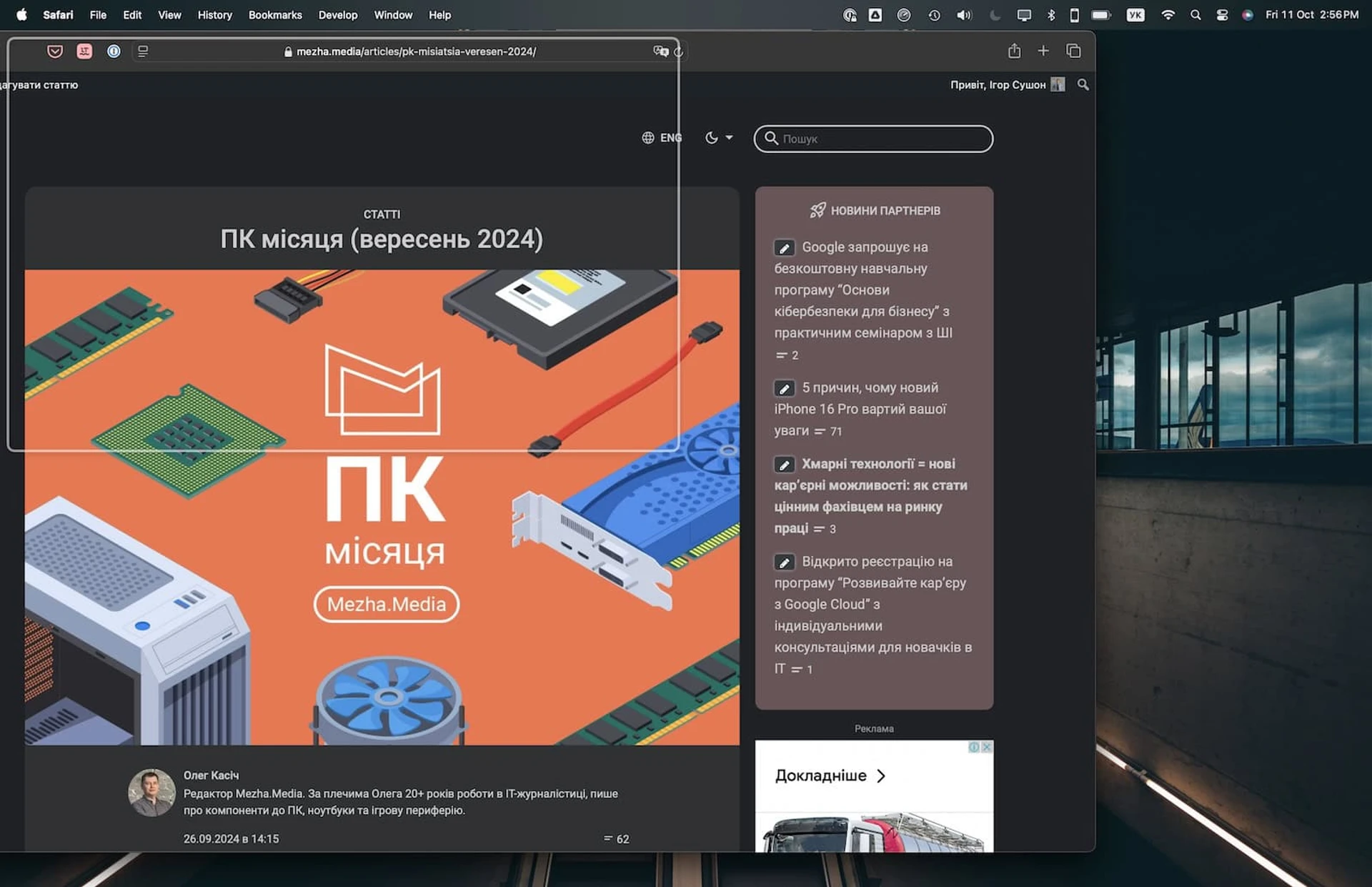Open Bluetooth status in the menu bar
Viewport: 1372px width, 887px height.
point(1051,14)
